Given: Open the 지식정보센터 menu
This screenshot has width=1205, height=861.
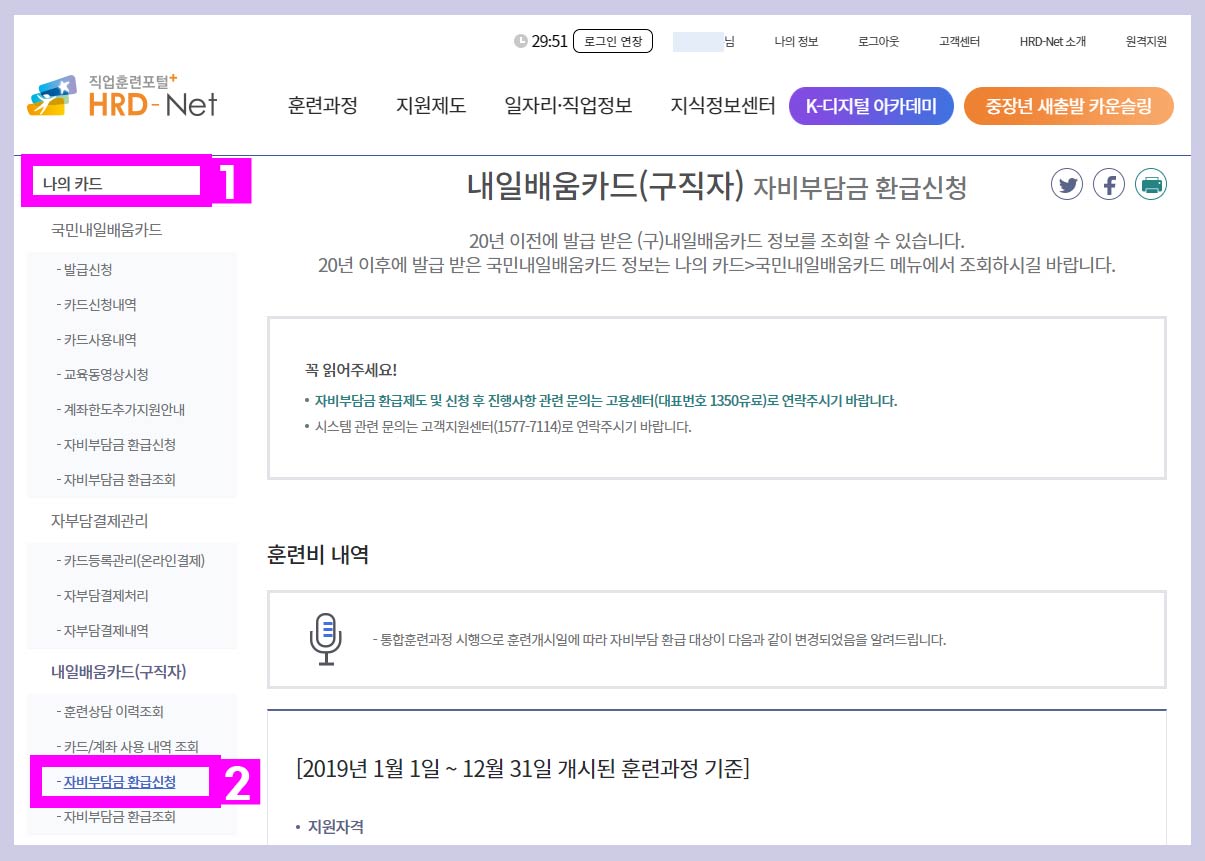Looking at the screenshot, I should pos(723,106).
